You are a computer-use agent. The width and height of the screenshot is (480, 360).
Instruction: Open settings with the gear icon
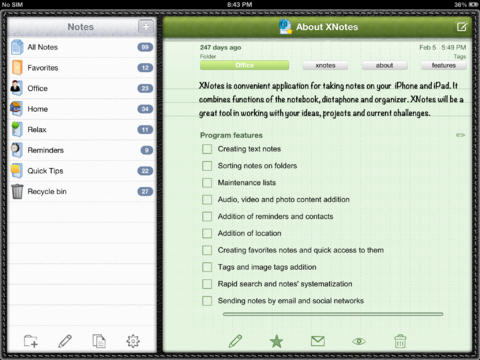coord(133,341)
